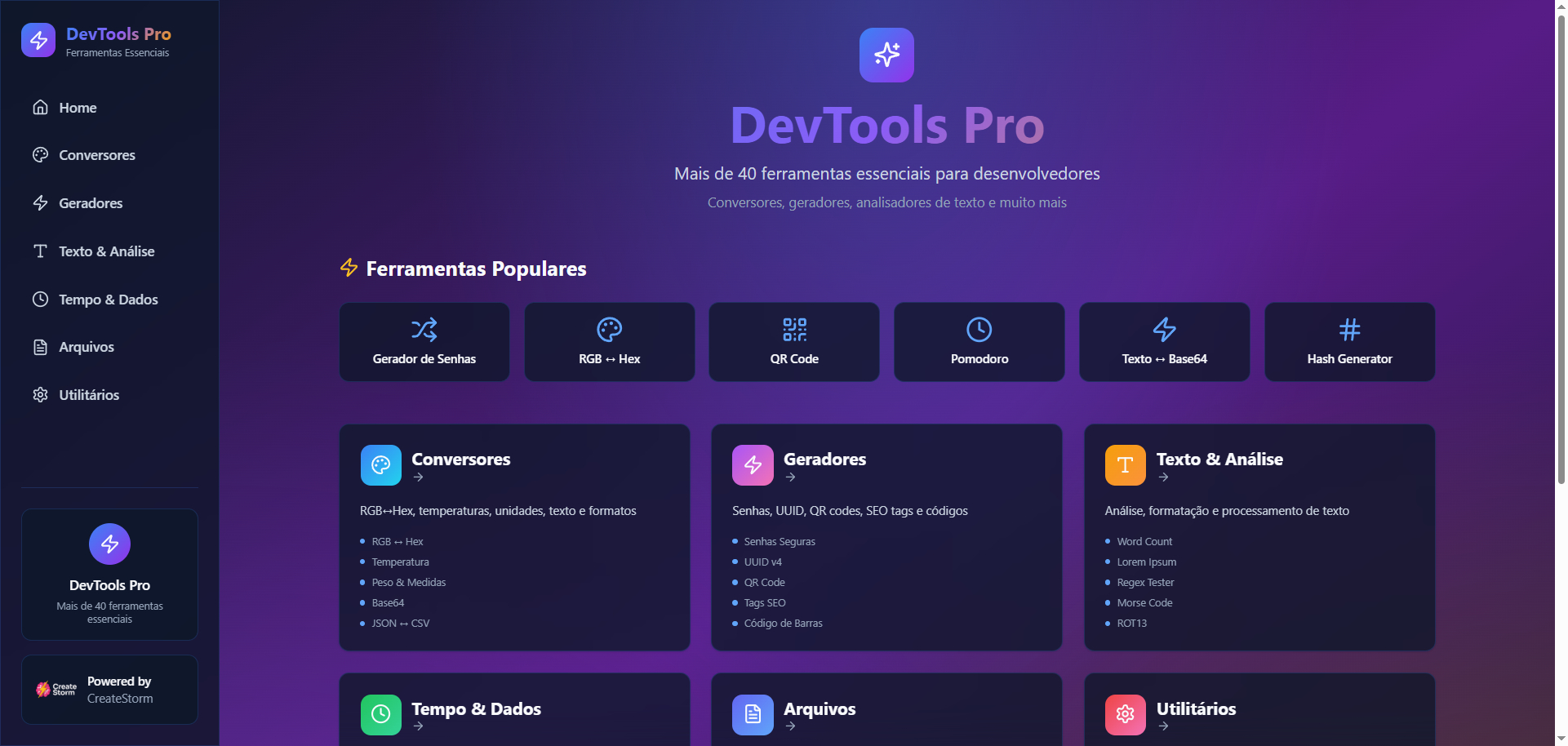1568x746 pixels.
Task: Click the Powered by CreateStorm text
Action: (x=120, y=690)
